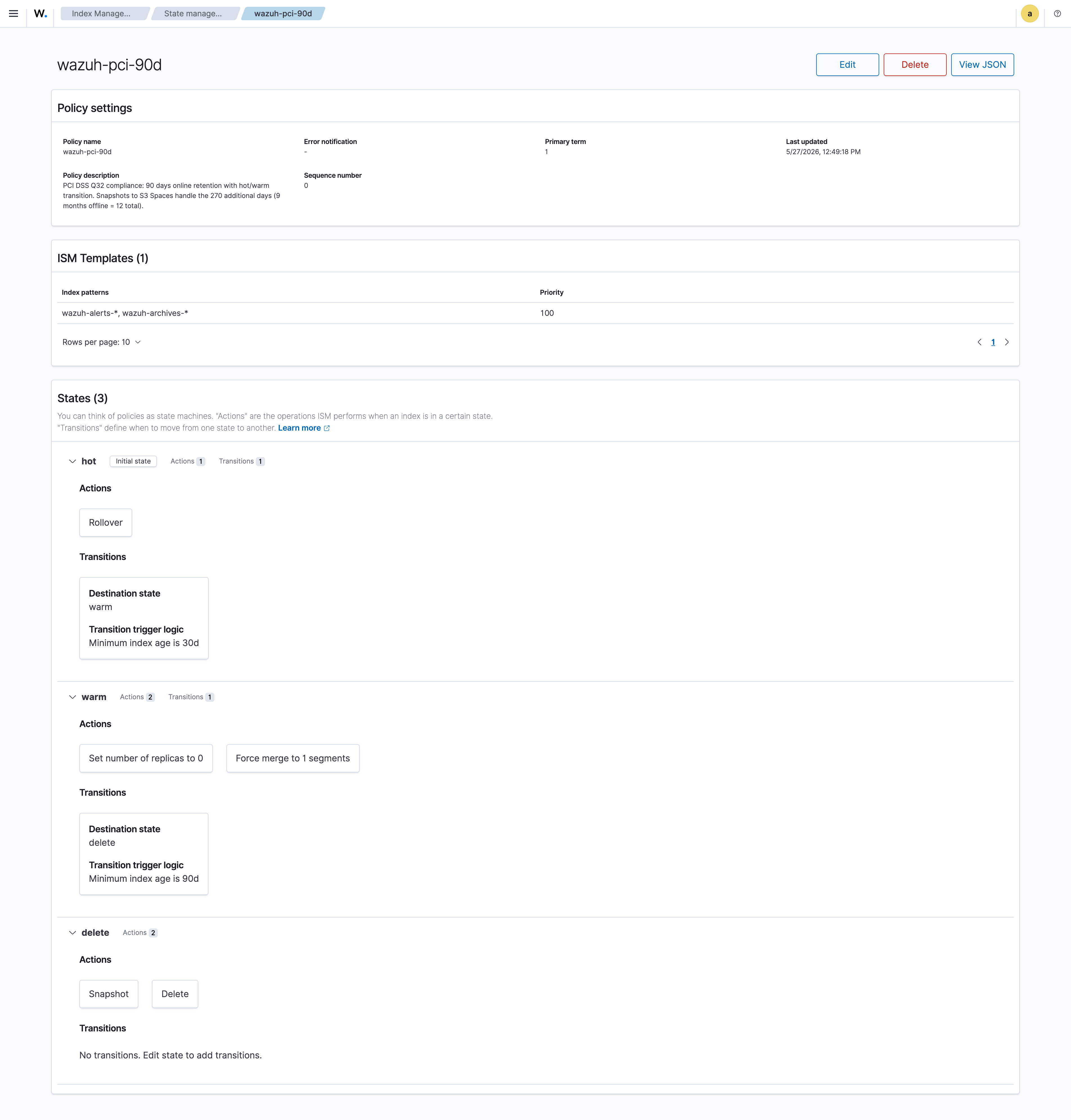Image resolution: width=1071 pixels, height=1120 pixels.
Task: Click the policy description text
Action: click(172, 196)
